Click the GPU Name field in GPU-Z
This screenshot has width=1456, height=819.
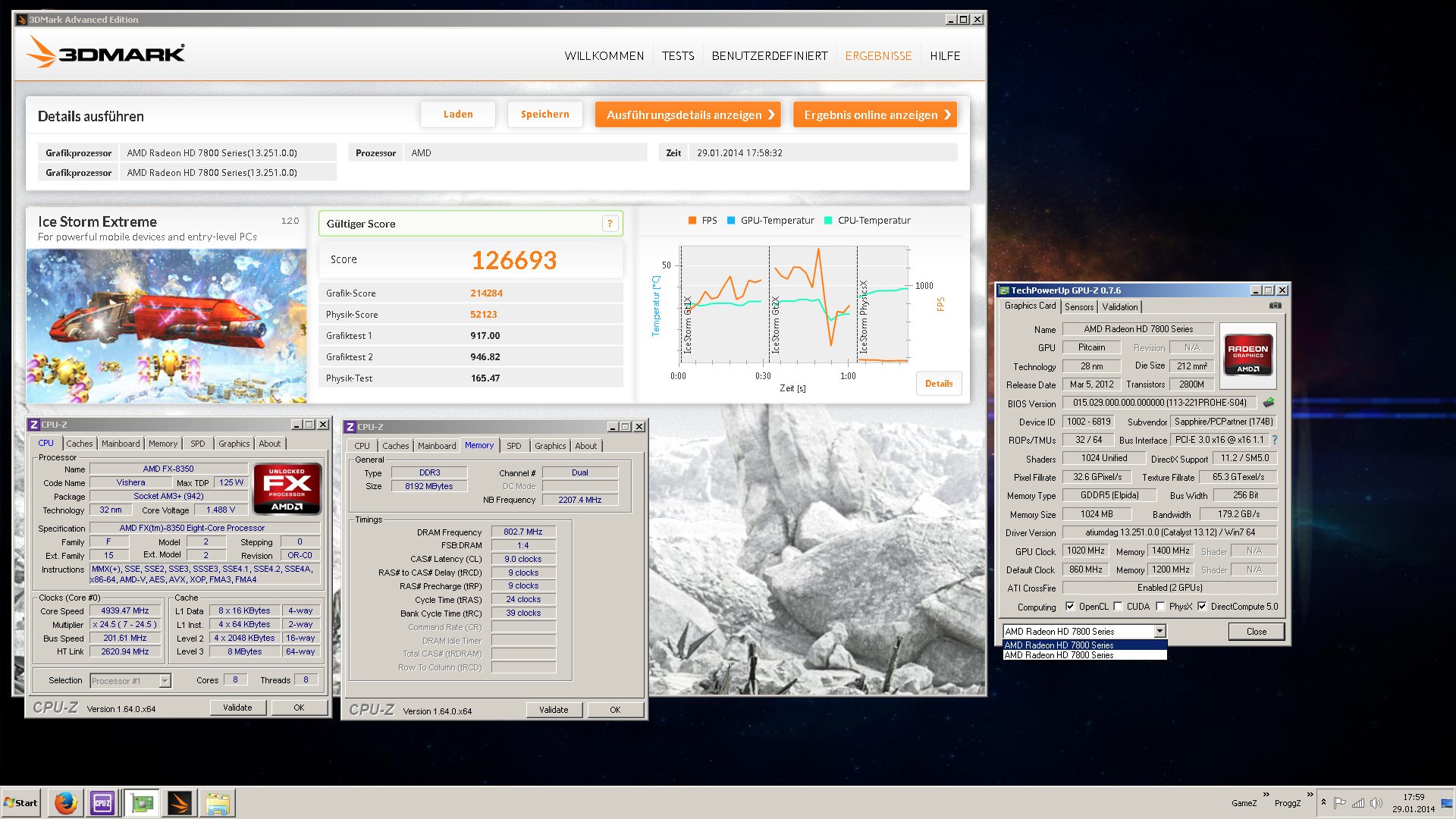[x=1138, y=329]
